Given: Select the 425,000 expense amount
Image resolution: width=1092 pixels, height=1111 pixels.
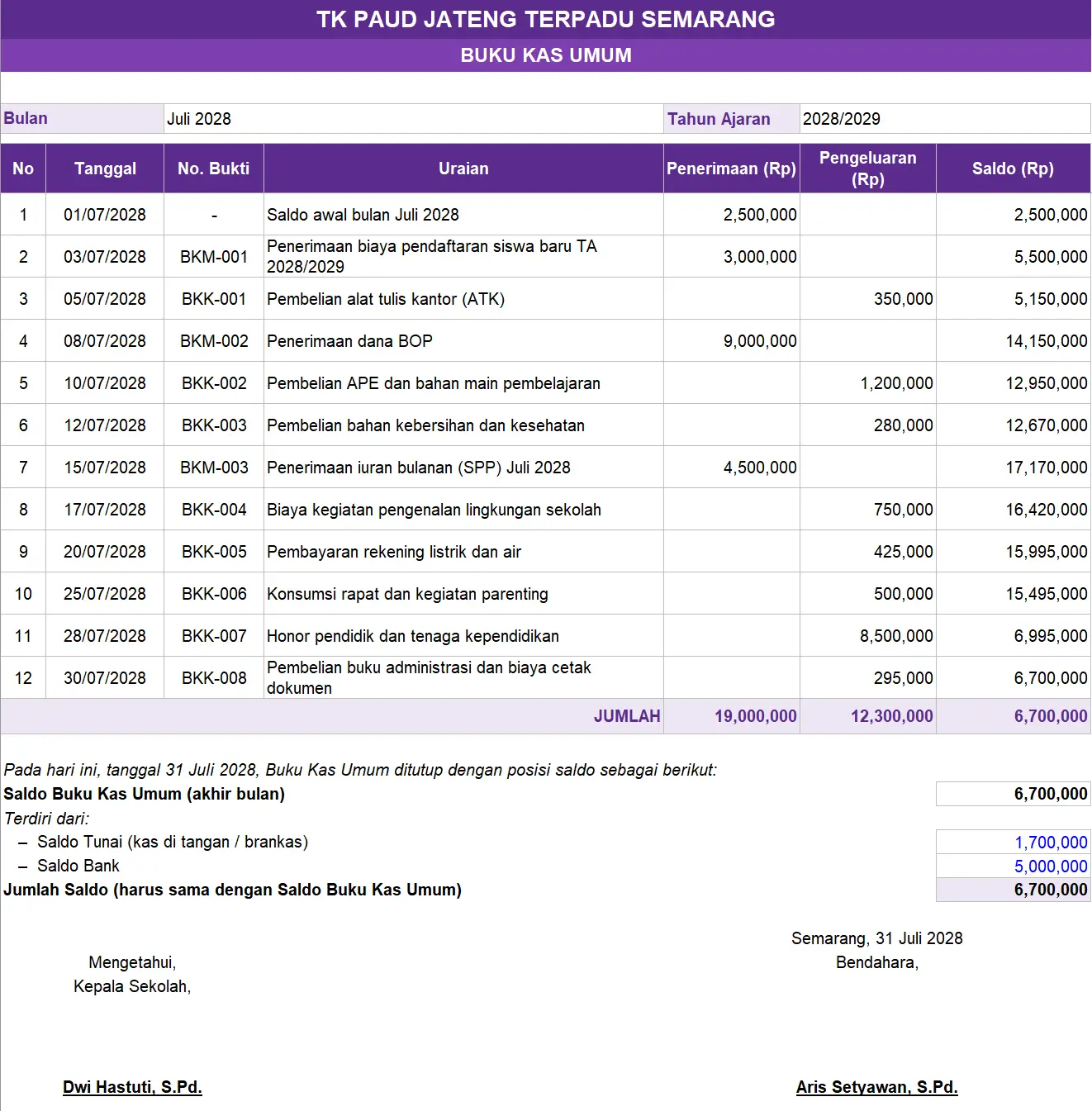Looking at the screenshot, I should pyautogui.click(x=867, y=552).
